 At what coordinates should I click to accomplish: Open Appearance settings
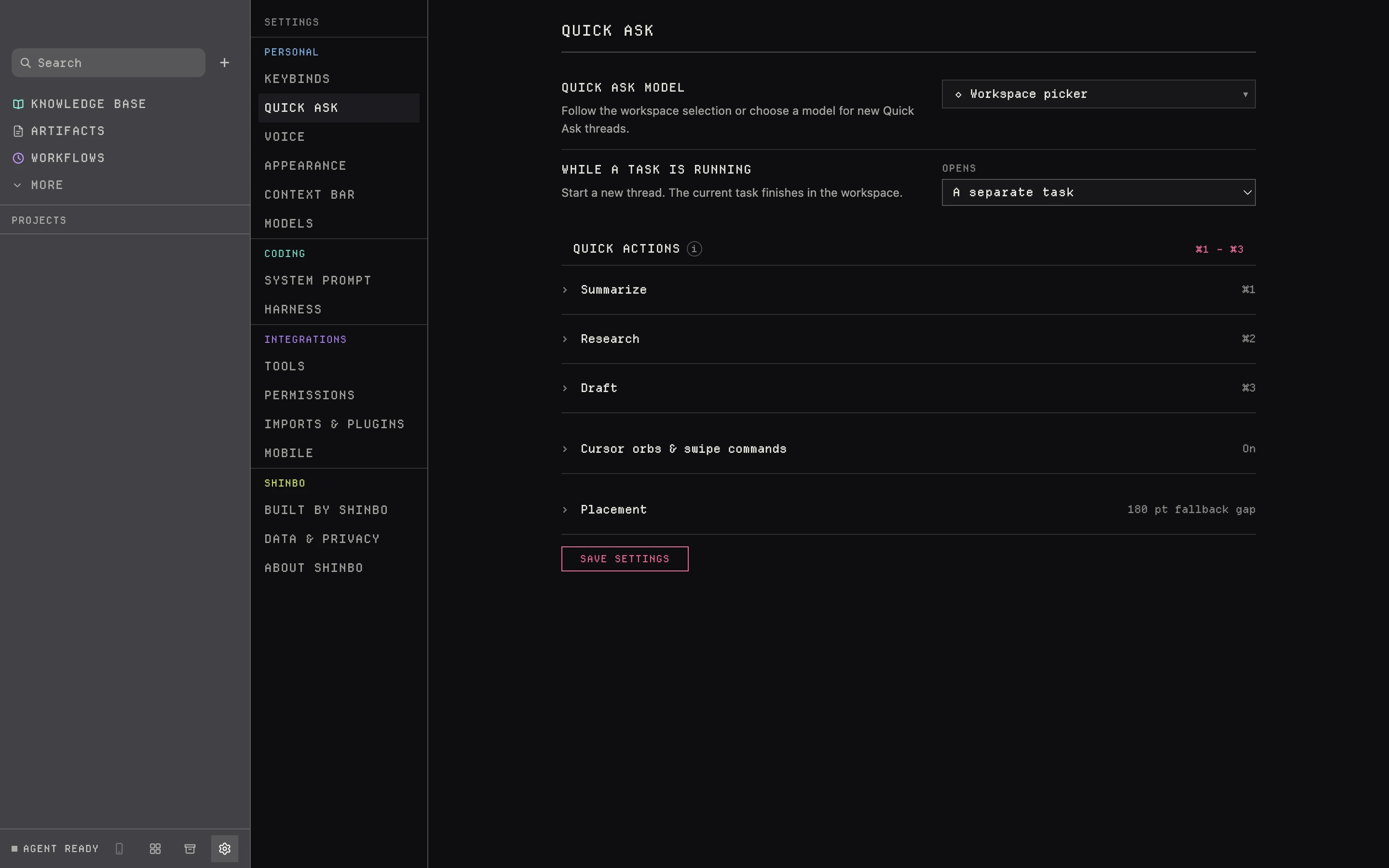click(339, 165)
